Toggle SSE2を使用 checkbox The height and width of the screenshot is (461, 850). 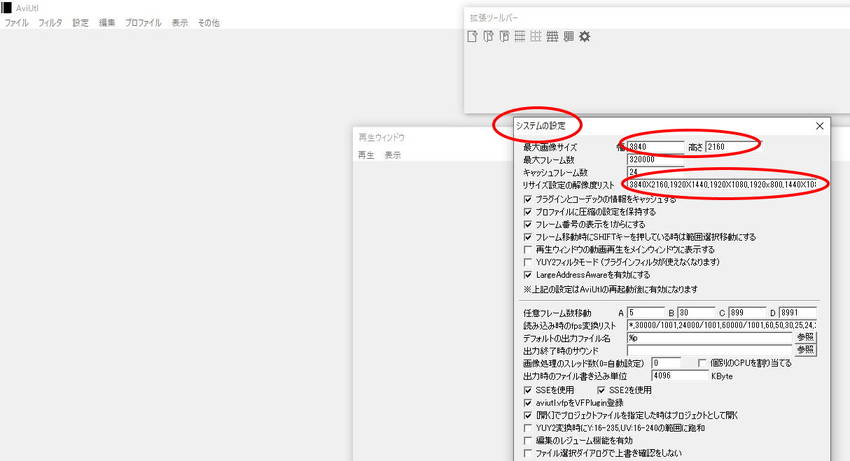(x=601, y=390)
